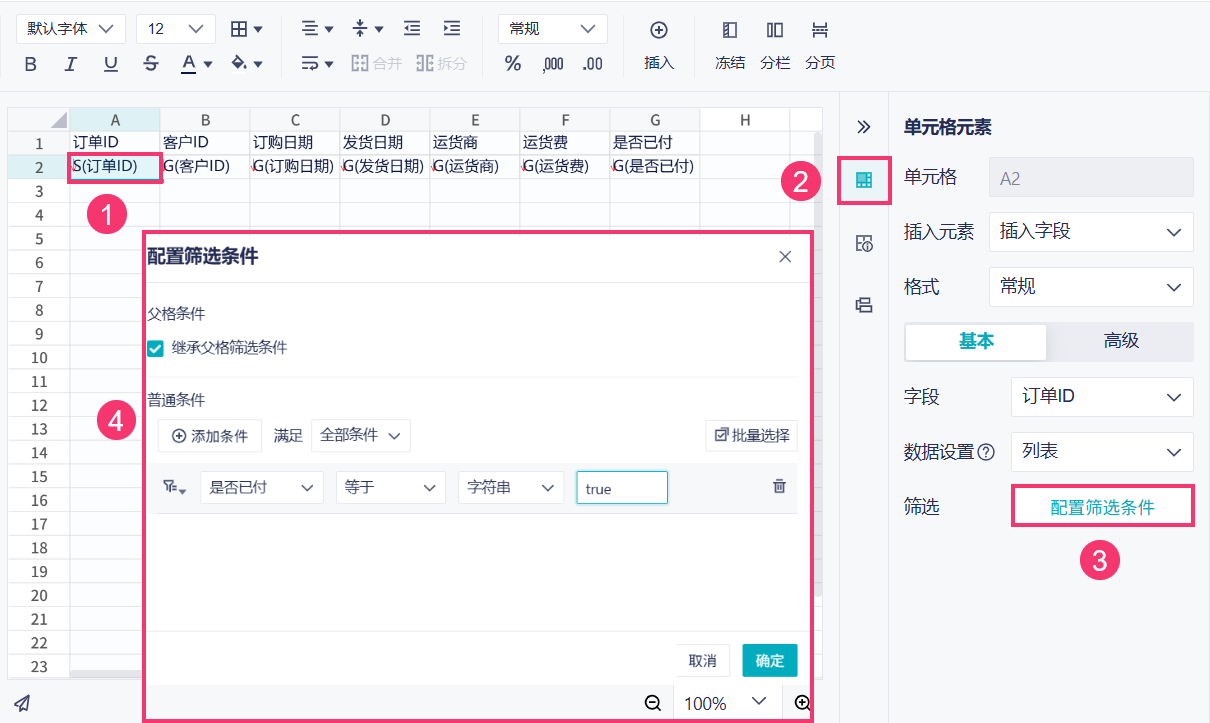Select column header H

(745, 120)
